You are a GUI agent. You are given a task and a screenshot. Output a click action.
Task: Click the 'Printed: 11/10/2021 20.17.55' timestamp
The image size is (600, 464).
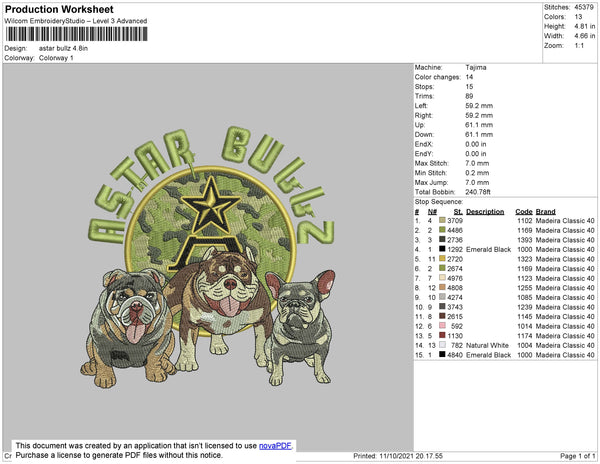pos(398,456)
